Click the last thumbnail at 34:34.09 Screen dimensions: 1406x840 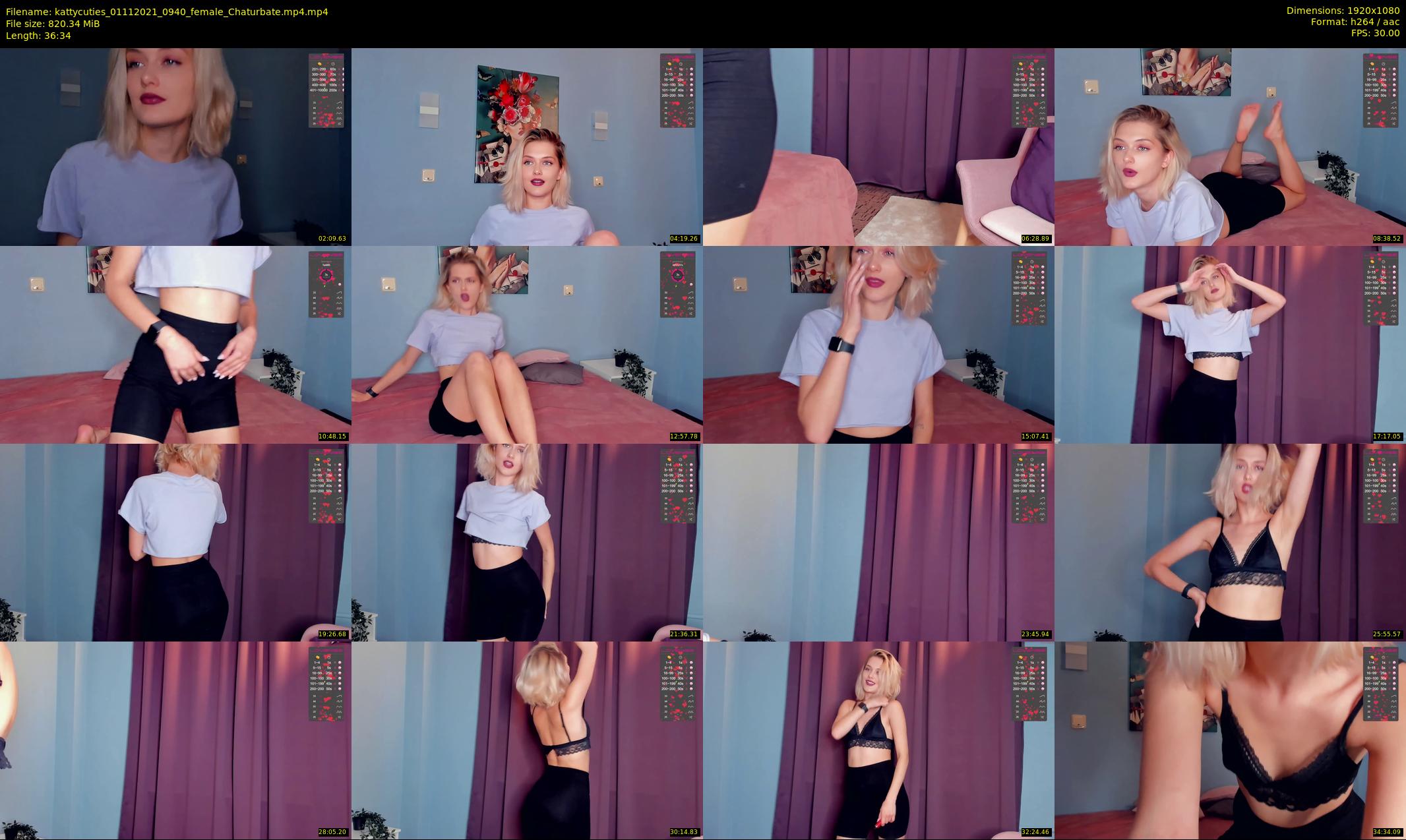click(x=1230, y=740)
